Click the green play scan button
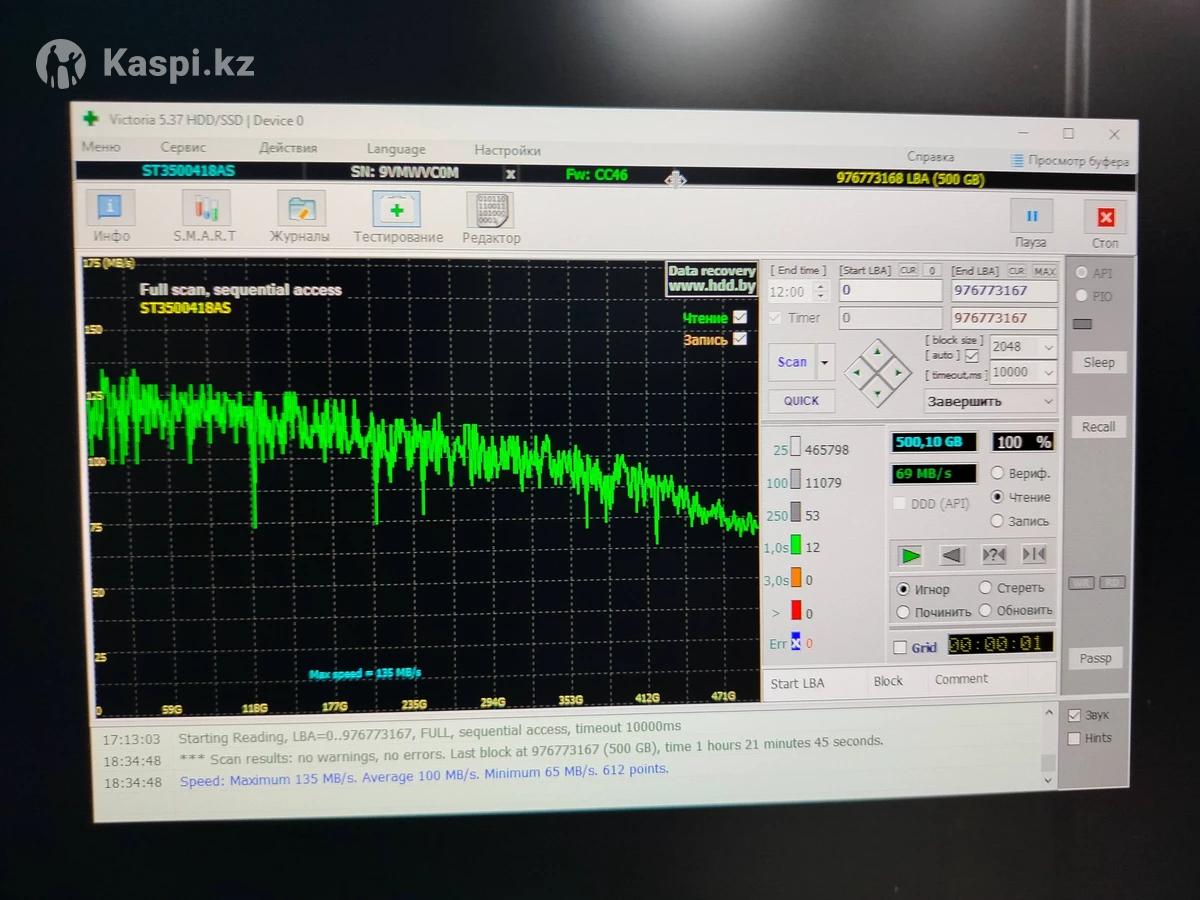 tap(909, 555)
